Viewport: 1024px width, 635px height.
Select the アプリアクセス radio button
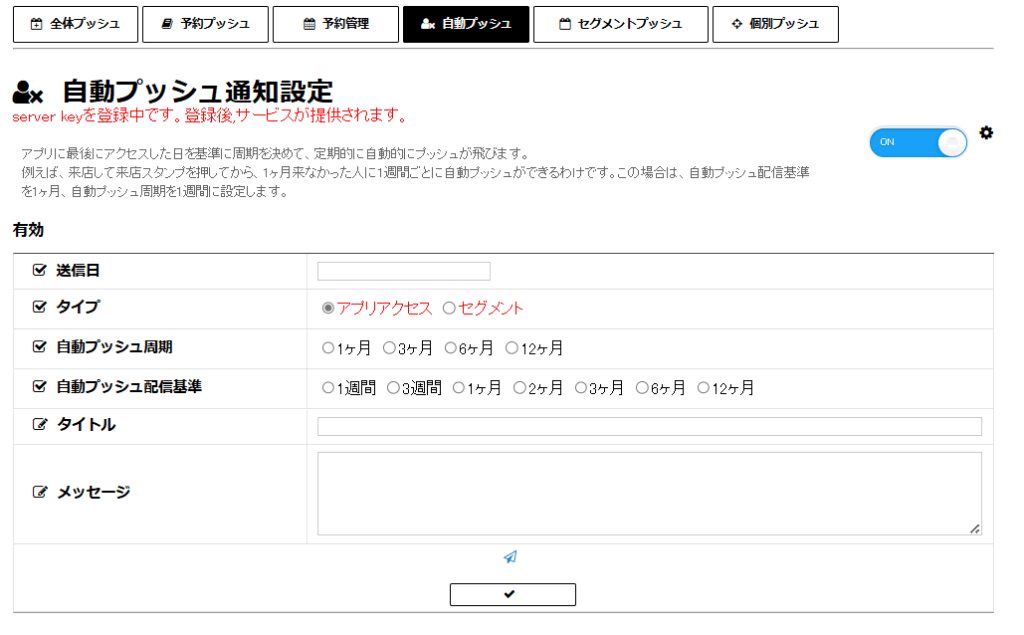(328, 309)
